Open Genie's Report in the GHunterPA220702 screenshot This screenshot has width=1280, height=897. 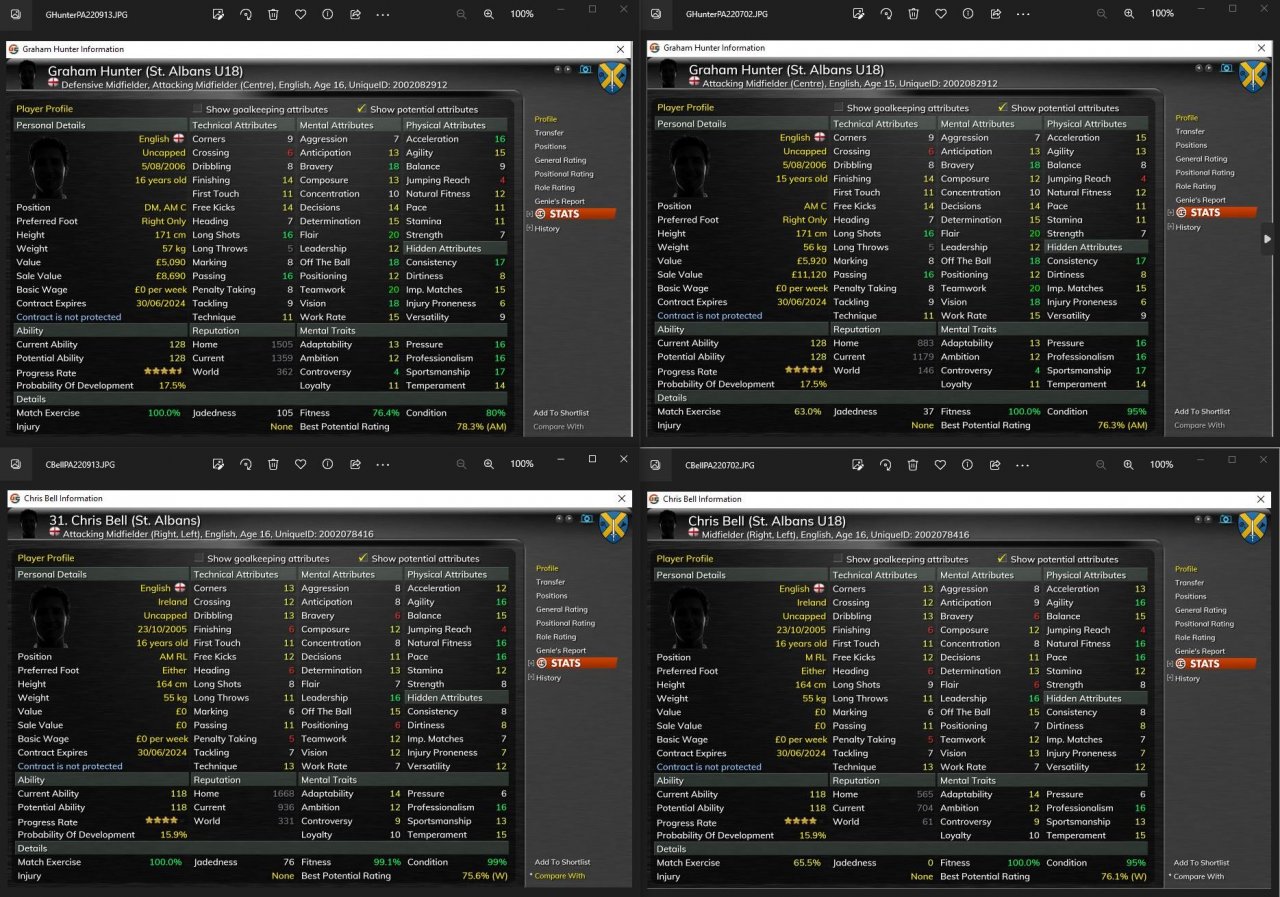(1200, 200)
